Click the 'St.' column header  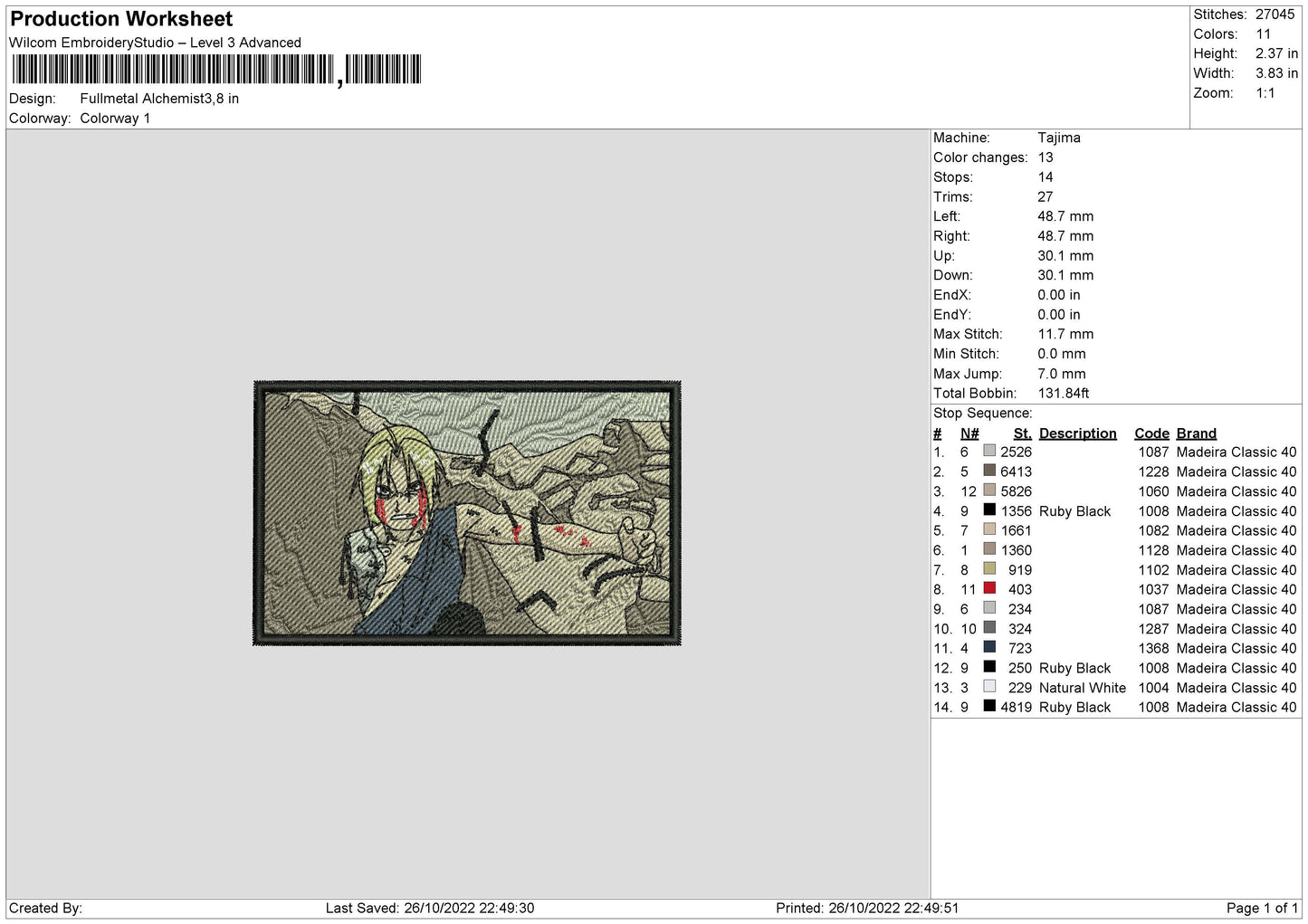(1022, 433)
